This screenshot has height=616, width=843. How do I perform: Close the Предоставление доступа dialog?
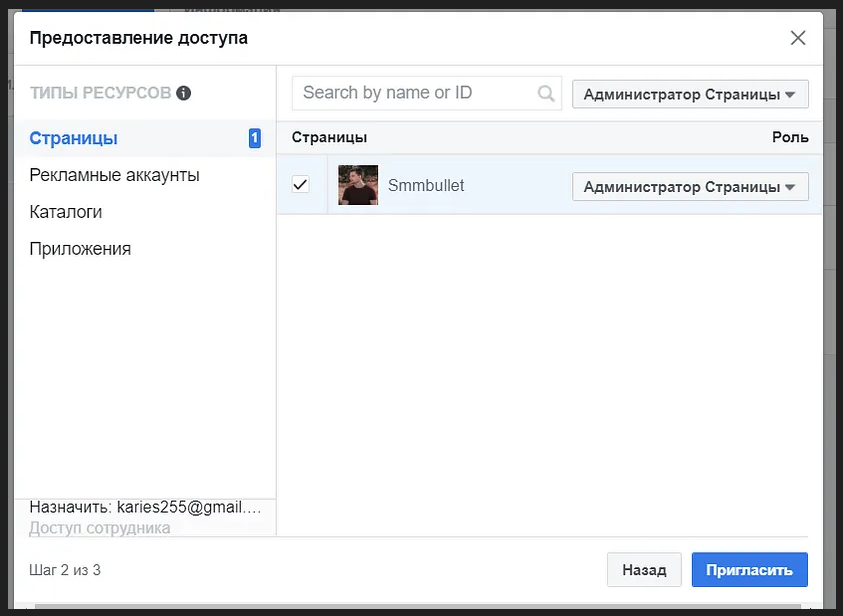pyautogui.click(x=797, y=38)
